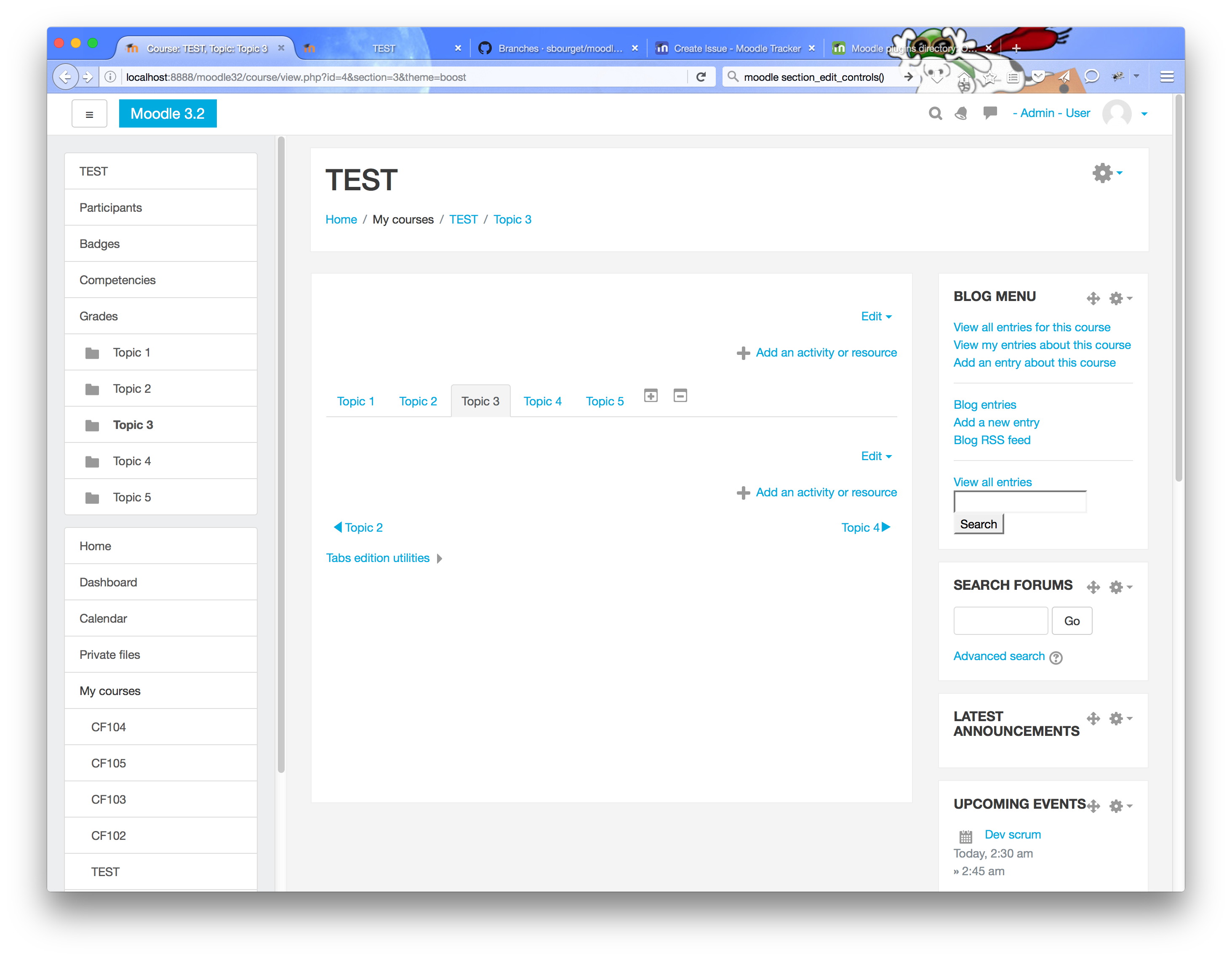Image resolution: width=1232 pixels, height=959 pixels.
Task: Open Private files in side navigation
Action: click(x=161, y=654)
